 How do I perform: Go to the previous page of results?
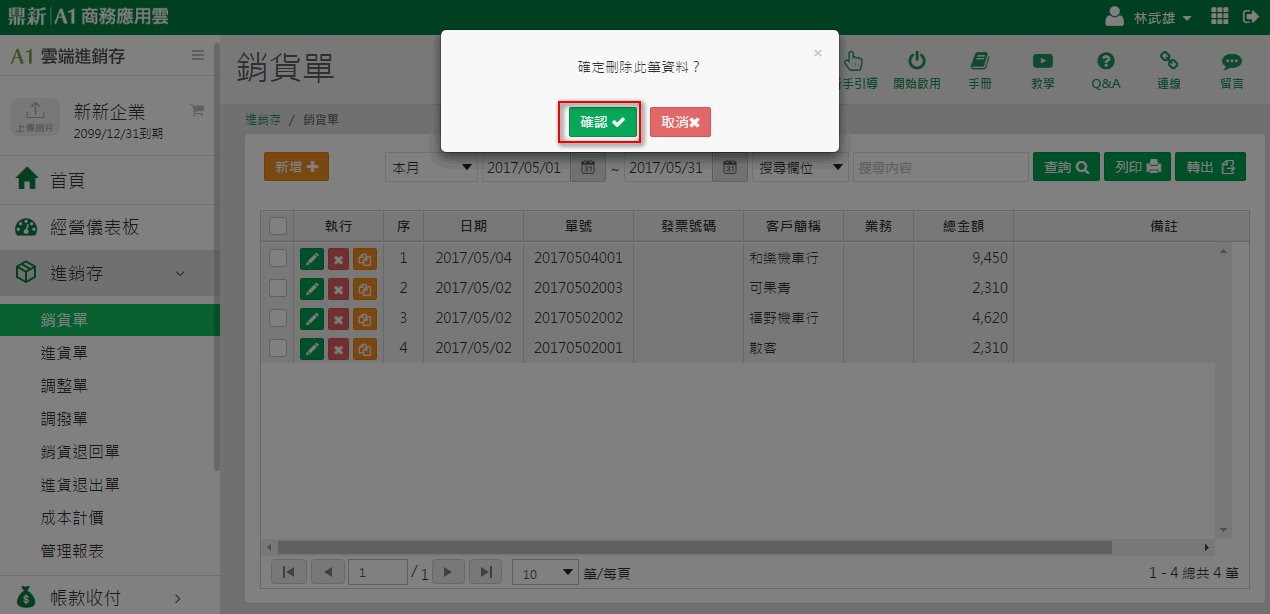coord(327,572)
